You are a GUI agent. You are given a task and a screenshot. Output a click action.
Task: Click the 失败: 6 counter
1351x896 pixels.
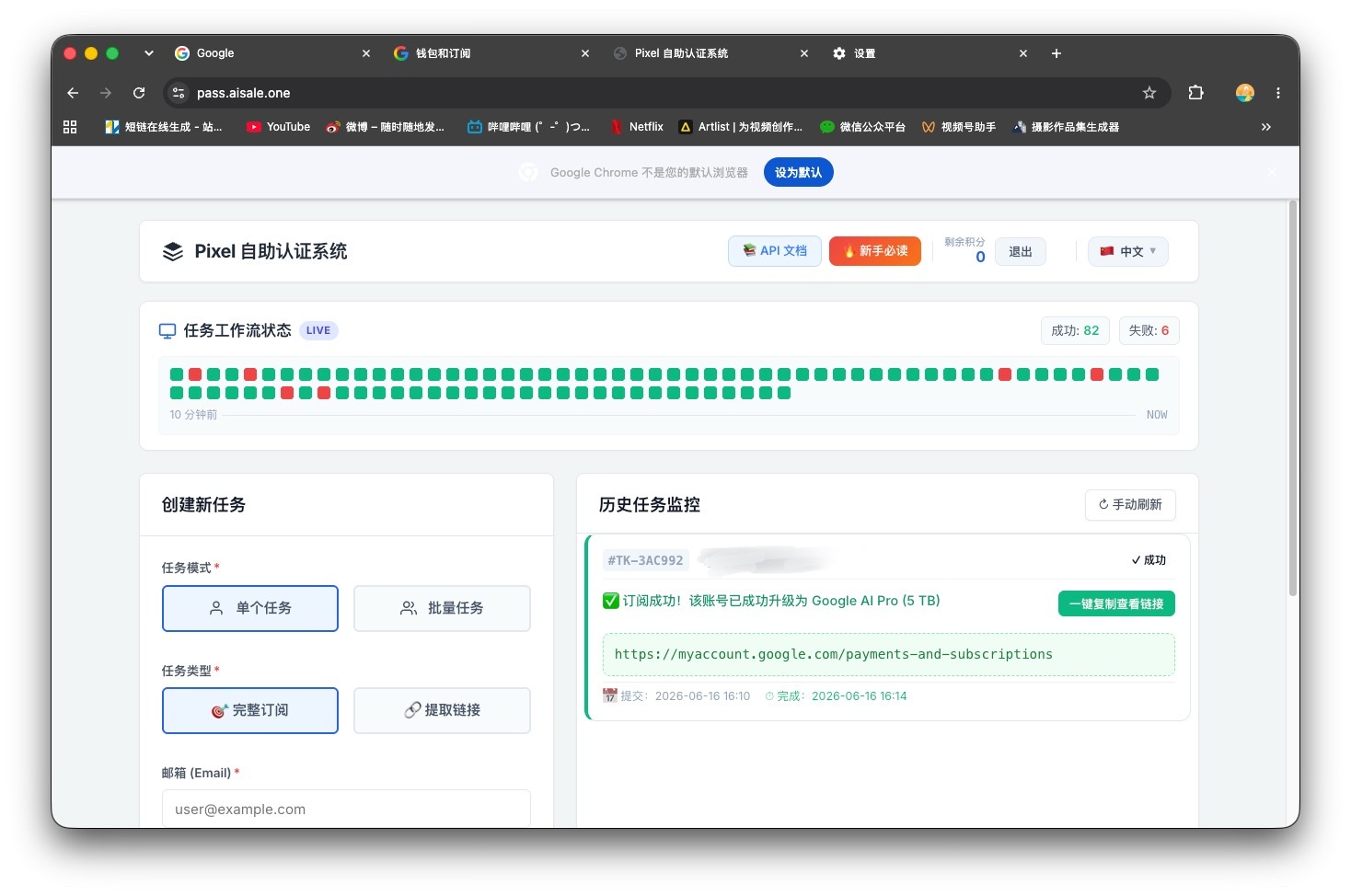click(x=1149, y=330)
